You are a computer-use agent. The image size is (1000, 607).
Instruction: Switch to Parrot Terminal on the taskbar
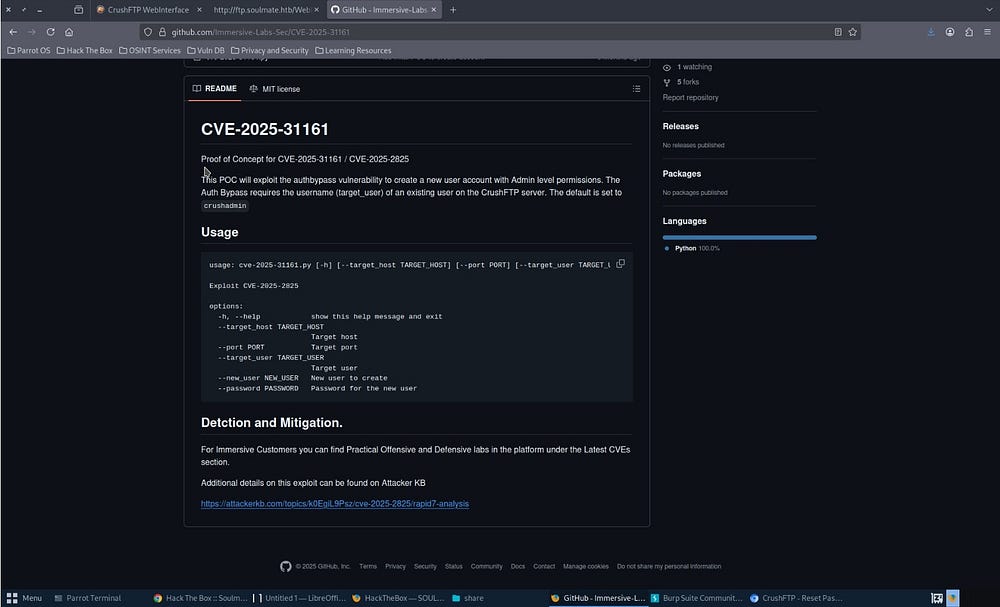(88, 598)
